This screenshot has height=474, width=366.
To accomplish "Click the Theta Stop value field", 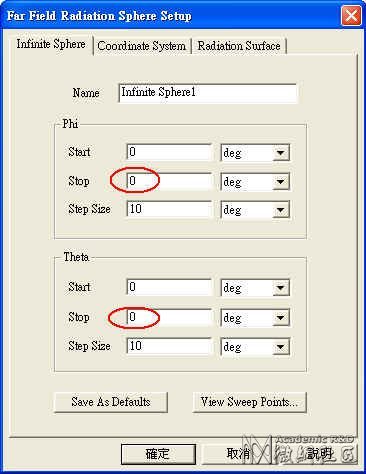I will [x=169, y=317].
